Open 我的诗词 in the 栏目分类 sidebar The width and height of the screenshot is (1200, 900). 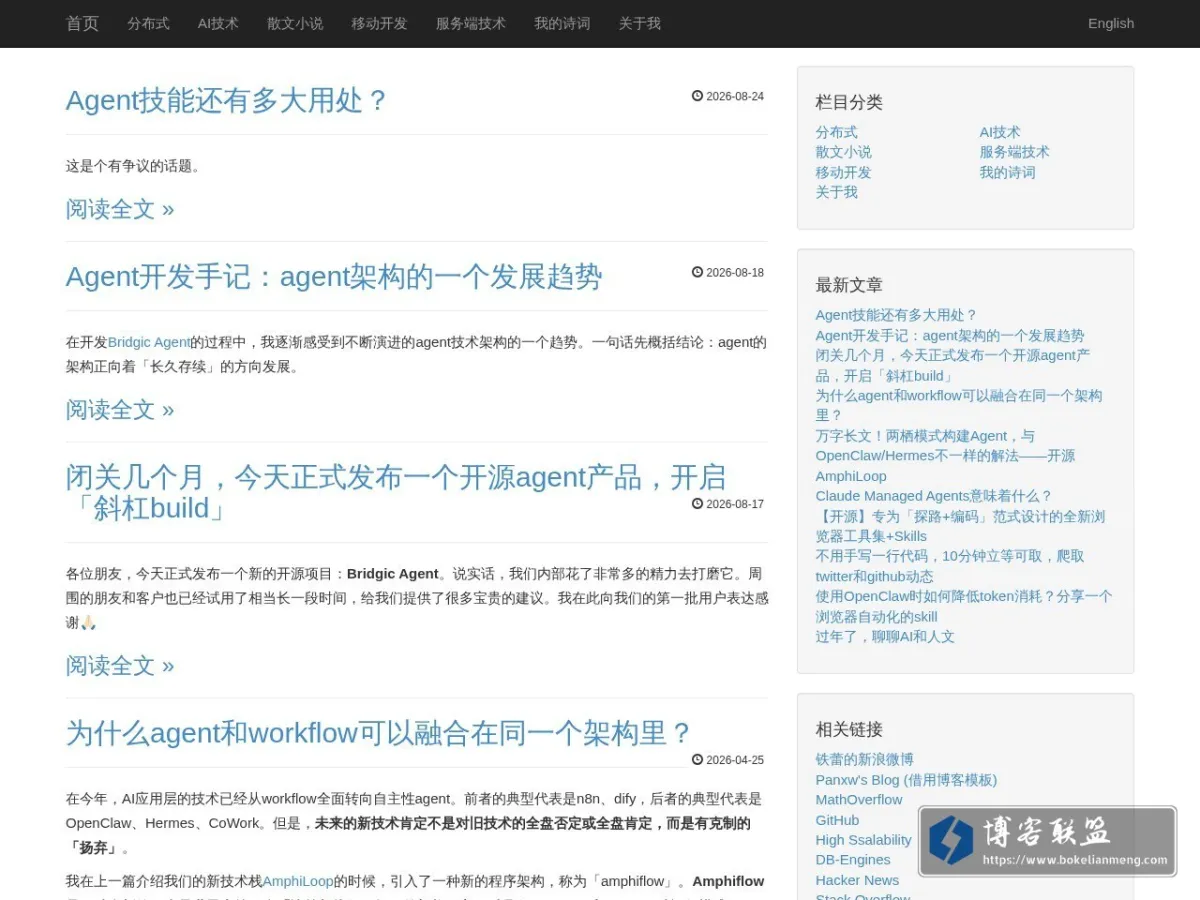[1007, 172]
